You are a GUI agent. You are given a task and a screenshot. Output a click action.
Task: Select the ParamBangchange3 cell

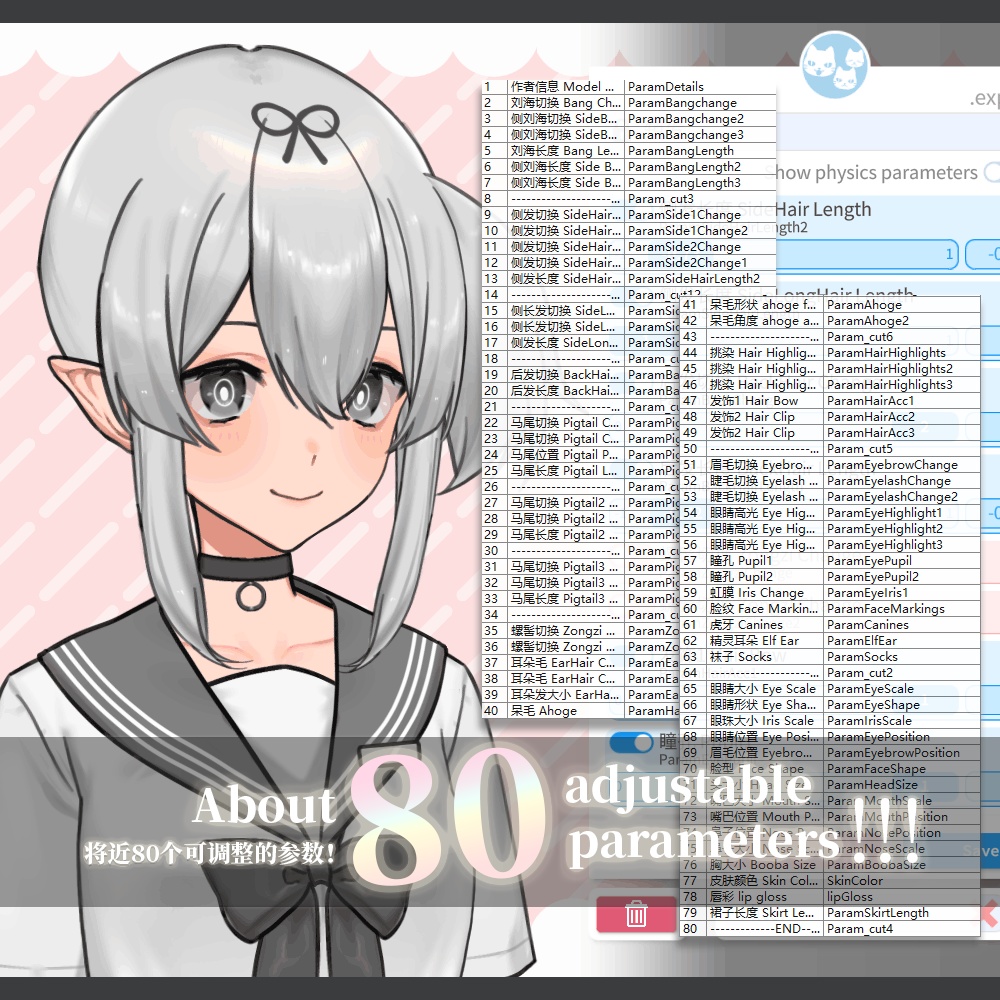point(700,135)
